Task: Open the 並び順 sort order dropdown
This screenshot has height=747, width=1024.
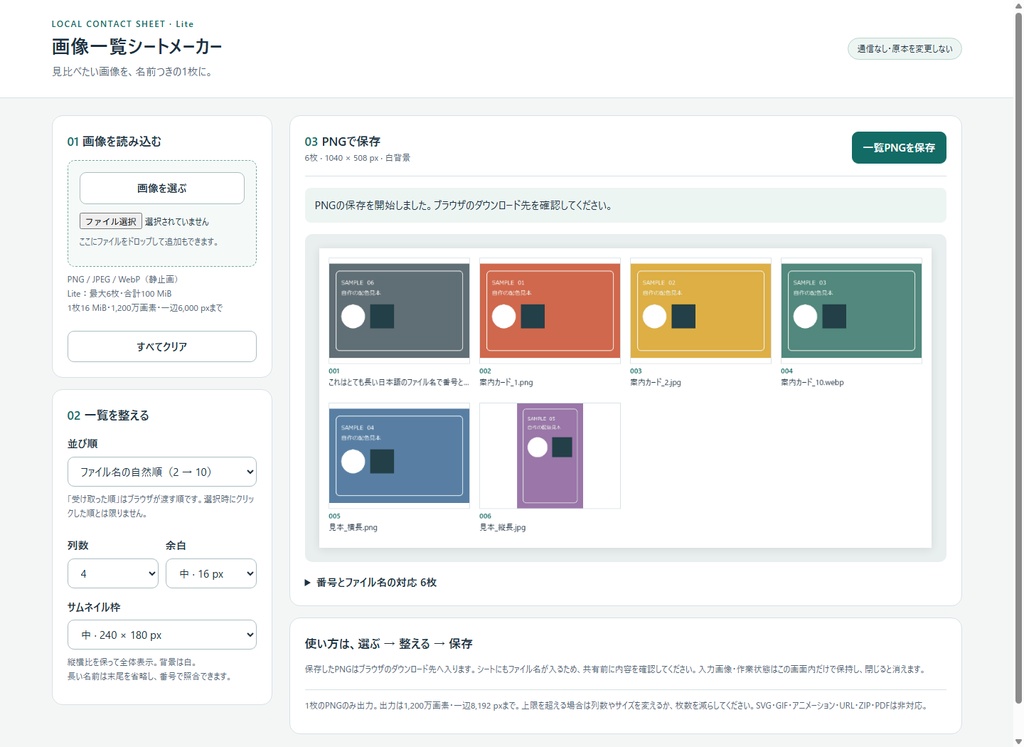Action: 162,471
